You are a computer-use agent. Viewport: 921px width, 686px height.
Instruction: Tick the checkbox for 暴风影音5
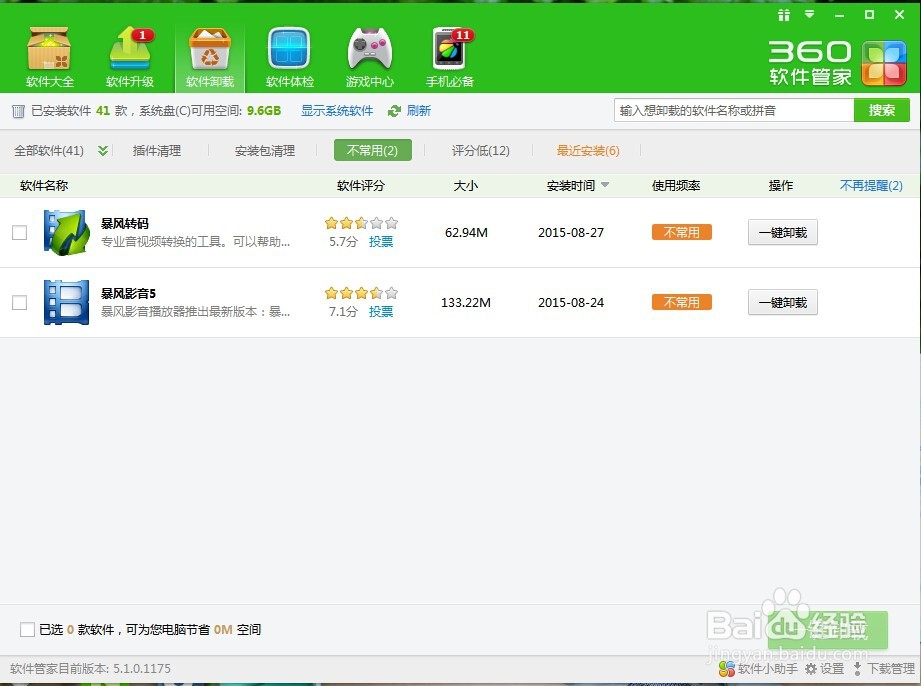19,302
